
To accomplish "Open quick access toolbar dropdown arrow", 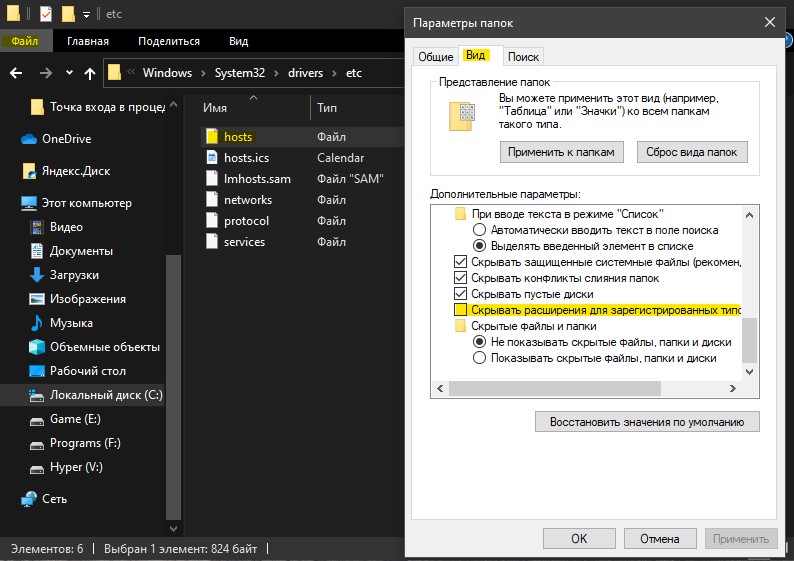I will click(87, 15).
